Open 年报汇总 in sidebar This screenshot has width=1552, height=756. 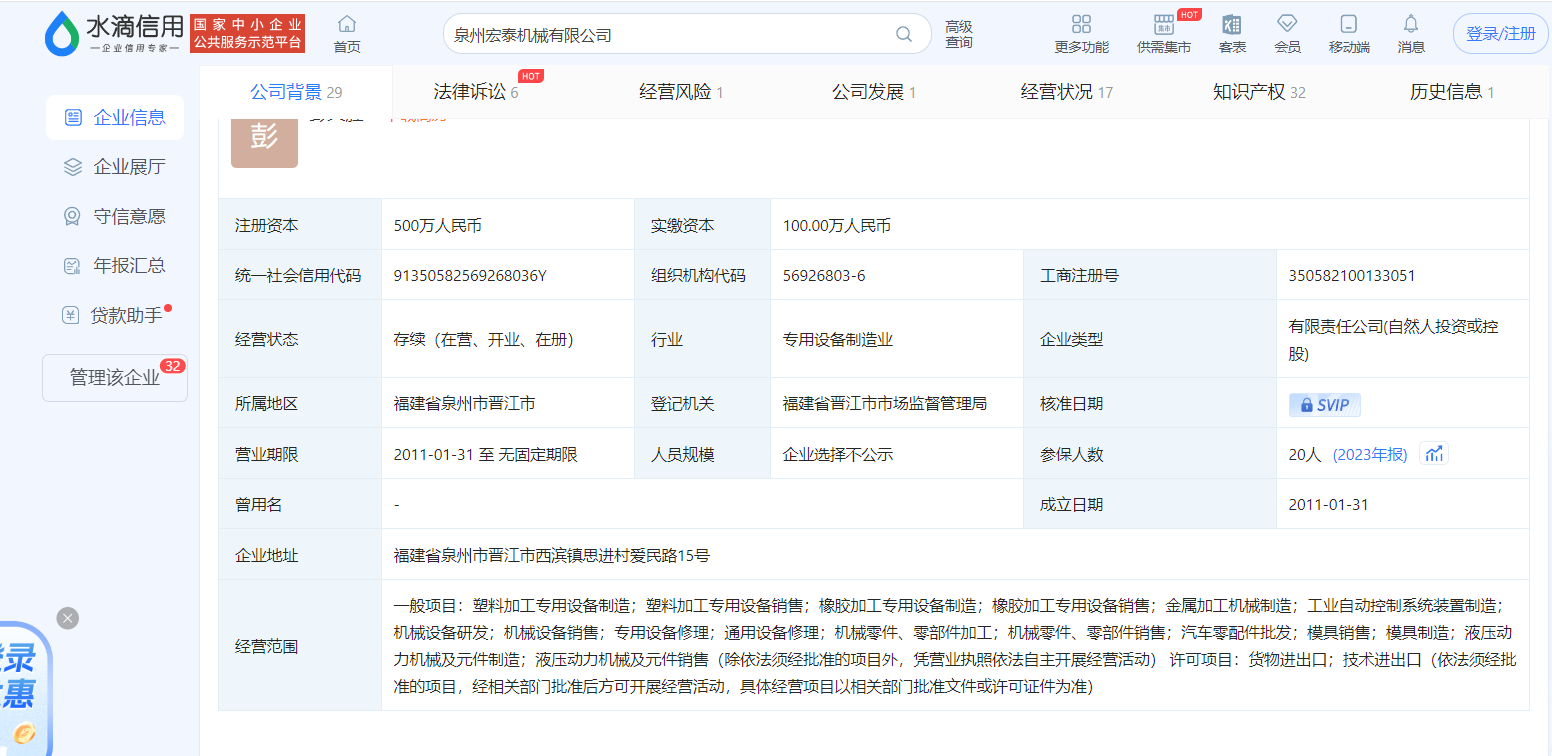(115, 265)
